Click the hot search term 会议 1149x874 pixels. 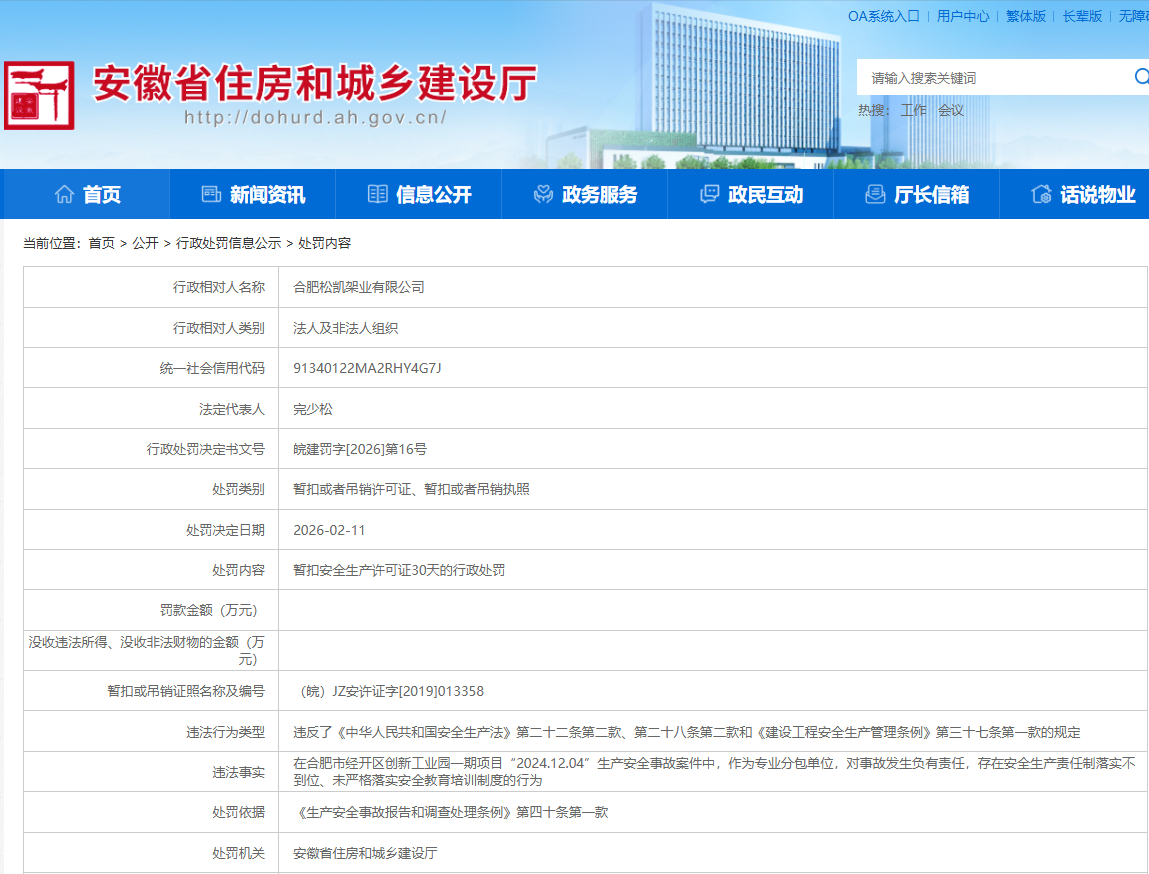click(x=950, y=111)
